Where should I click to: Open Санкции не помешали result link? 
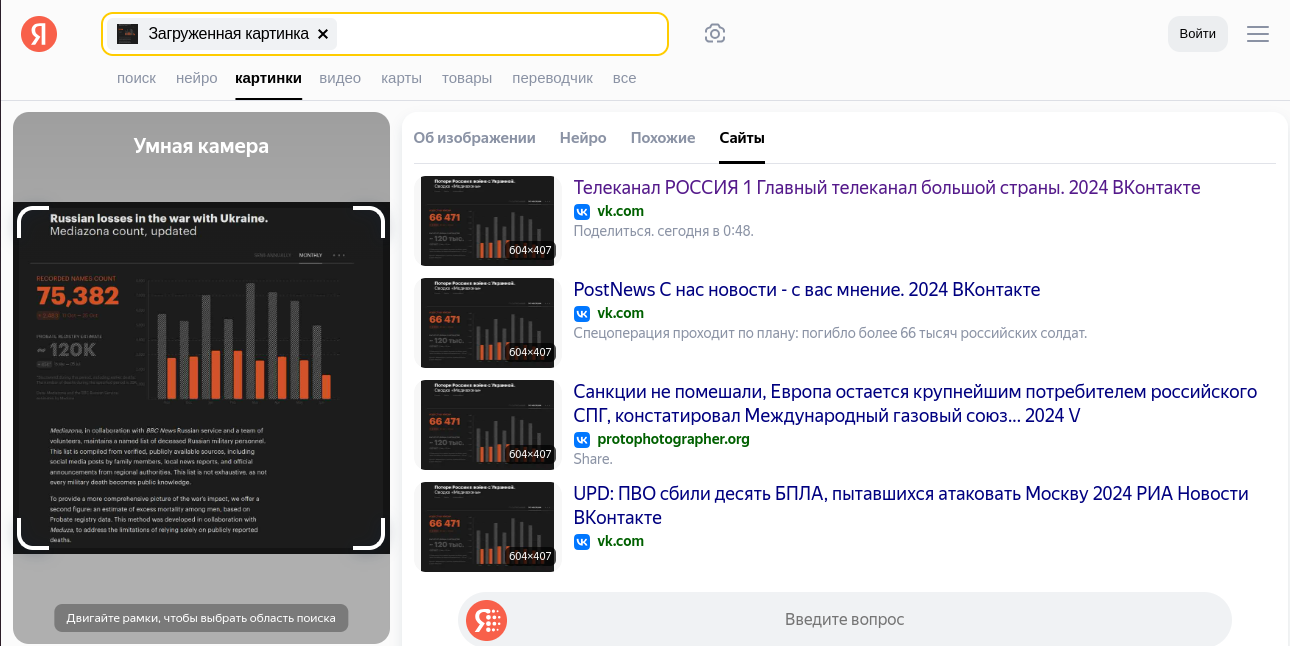[x=915, y=403]
